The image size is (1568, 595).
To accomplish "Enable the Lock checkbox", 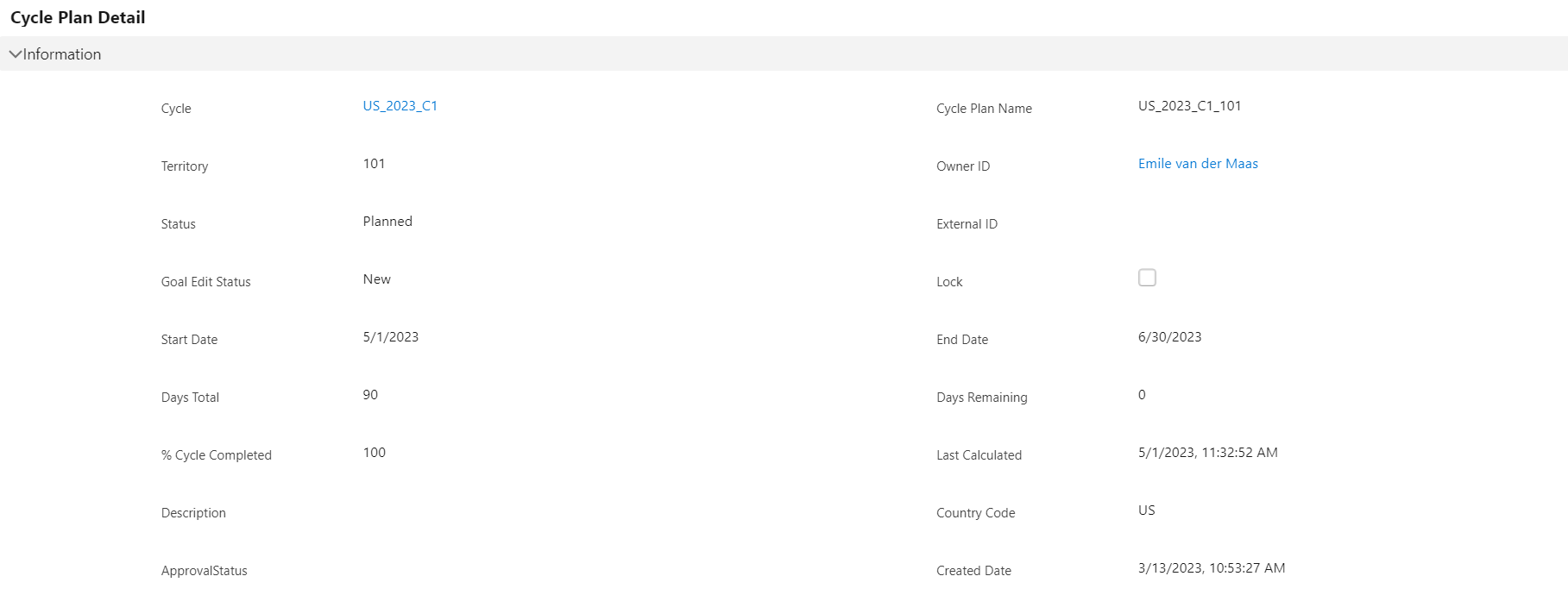I will pos(1147,277).
